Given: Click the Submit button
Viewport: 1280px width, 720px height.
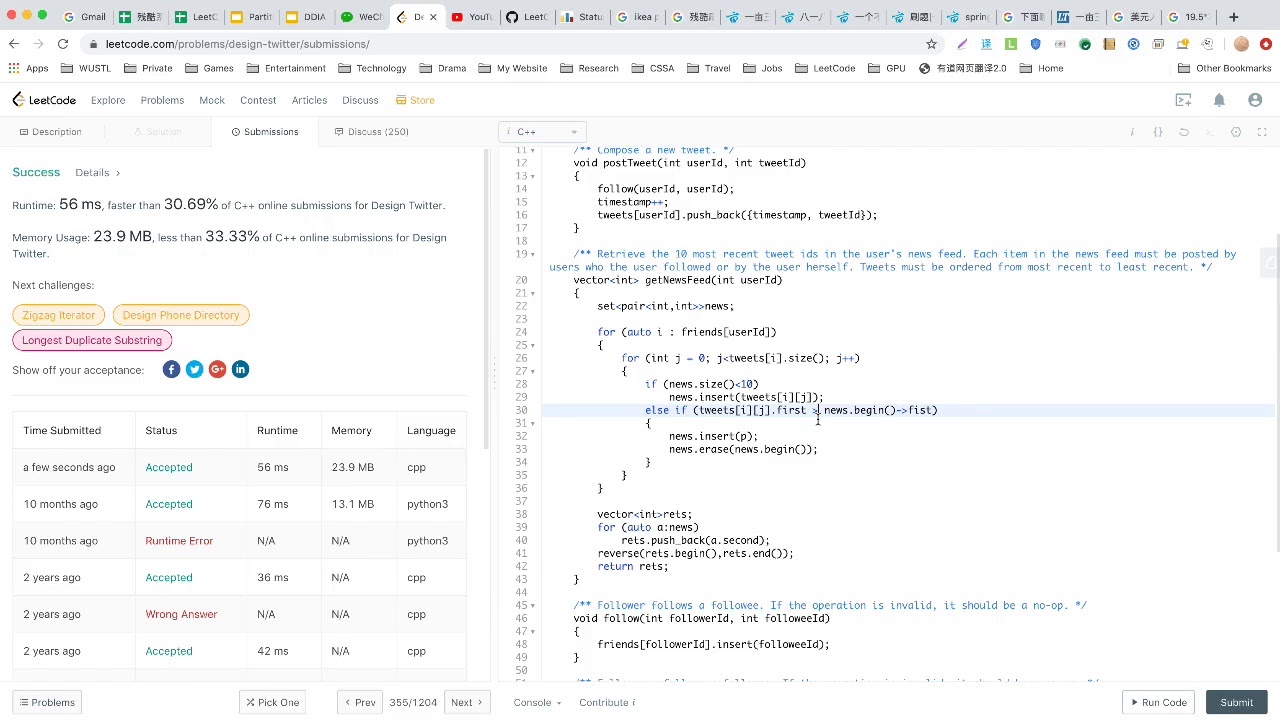Looking at the screenshot, I should (x=1236, y=702).
